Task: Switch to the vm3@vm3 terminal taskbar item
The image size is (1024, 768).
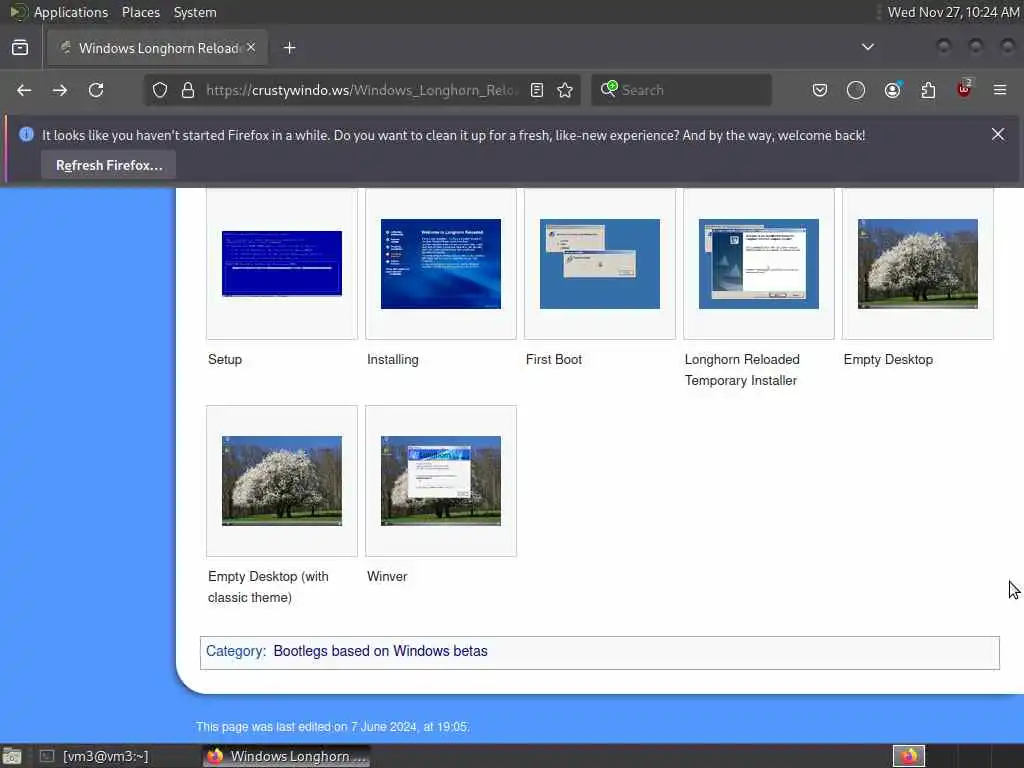Action: pos(96,756)
